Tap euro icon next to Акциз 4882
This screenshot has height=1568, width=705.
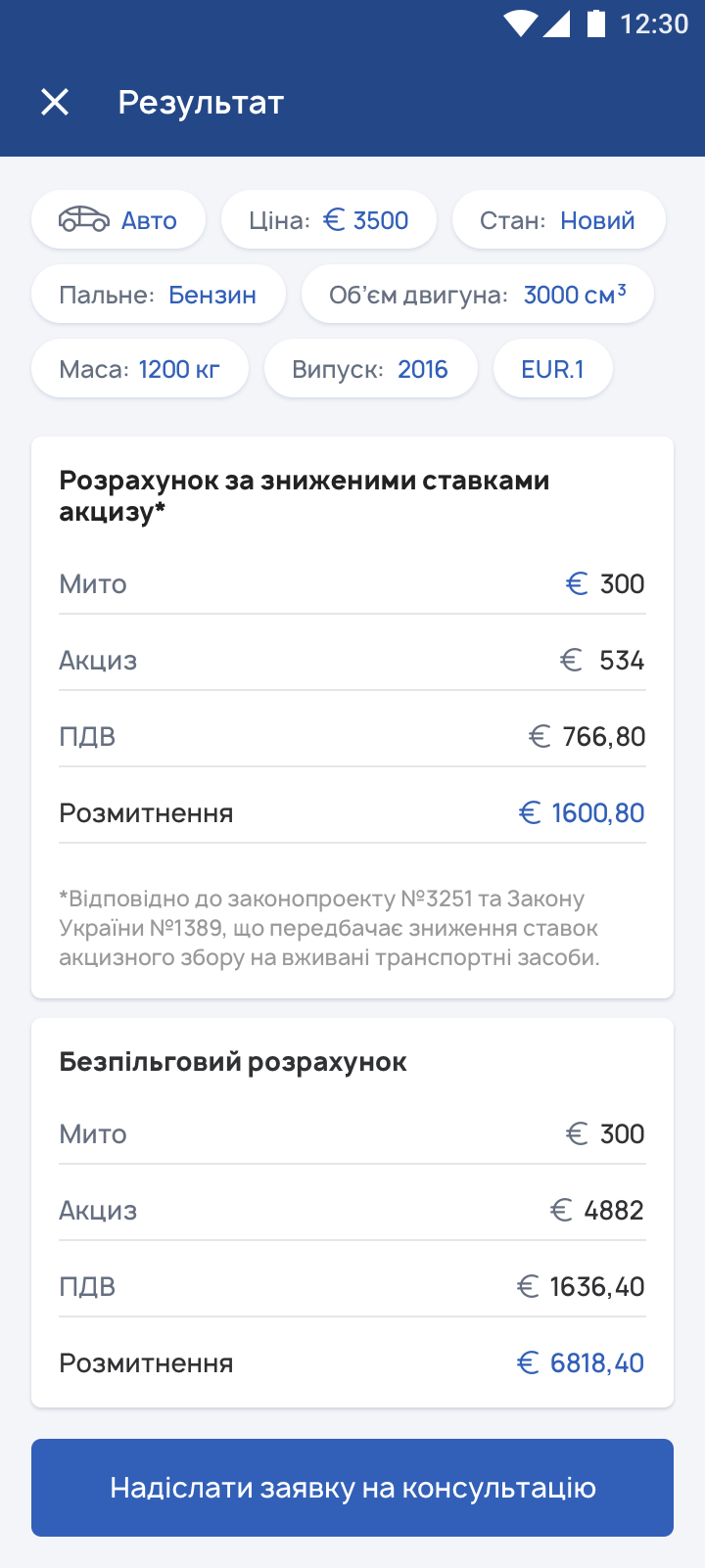(x=561, y=1211)
